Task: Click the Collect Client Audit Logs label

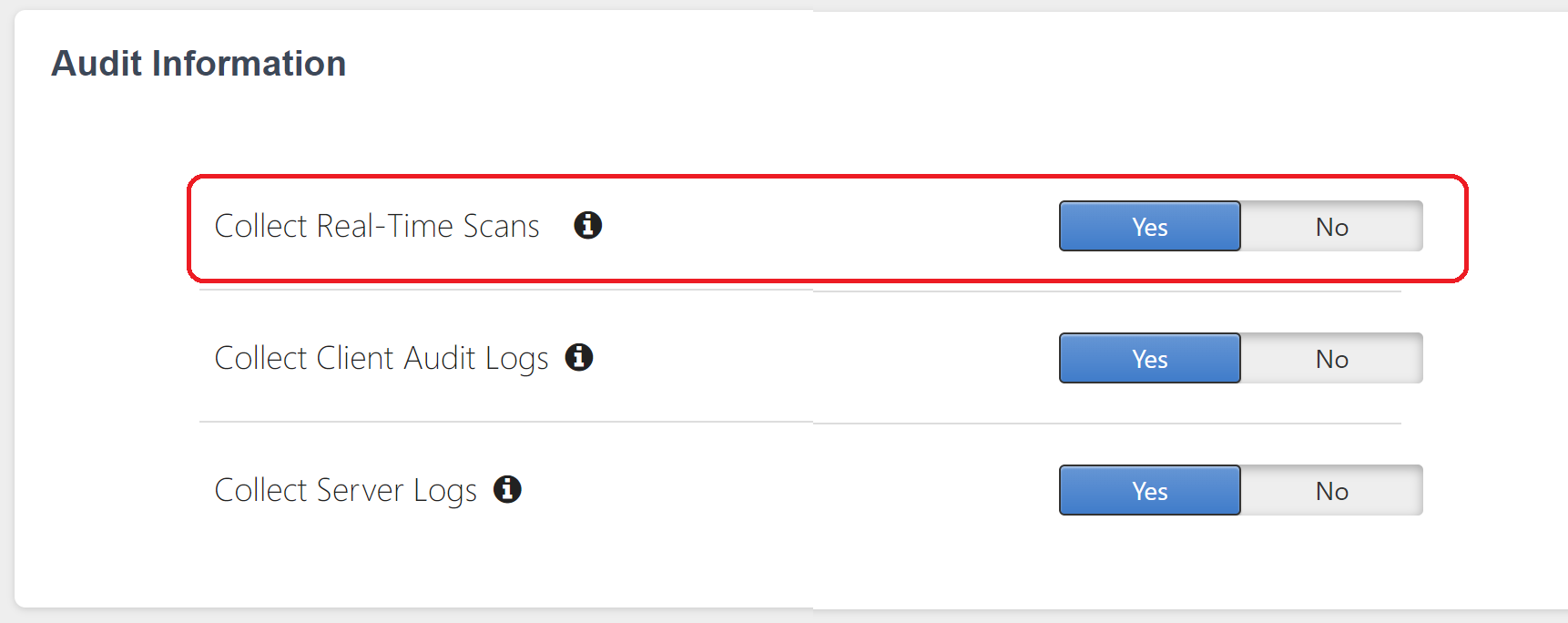Action: (381, 358)
